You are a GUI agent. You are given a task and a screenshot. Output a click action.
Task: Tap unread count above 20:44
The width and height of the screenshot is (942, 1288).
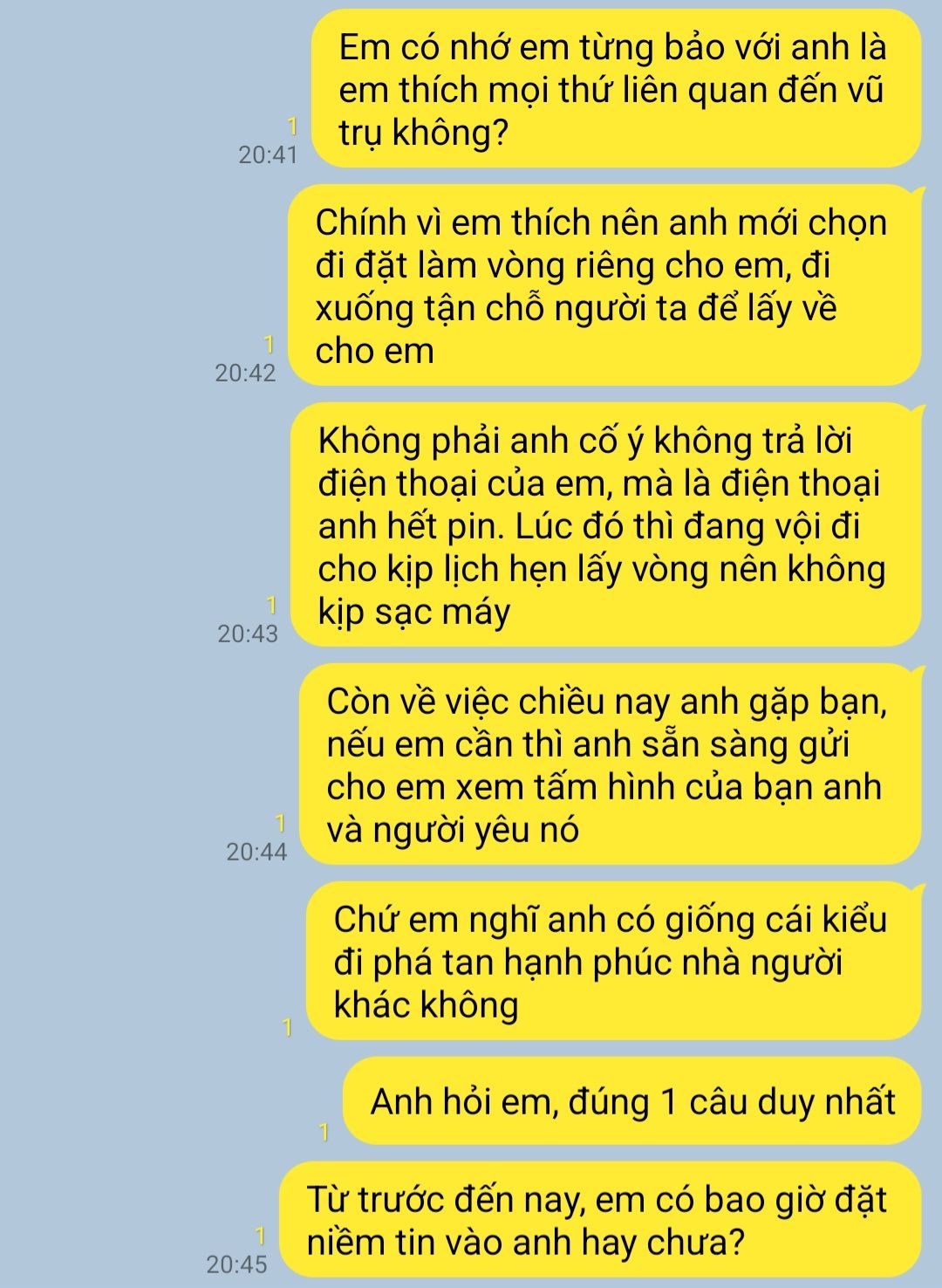coord(281,823)
